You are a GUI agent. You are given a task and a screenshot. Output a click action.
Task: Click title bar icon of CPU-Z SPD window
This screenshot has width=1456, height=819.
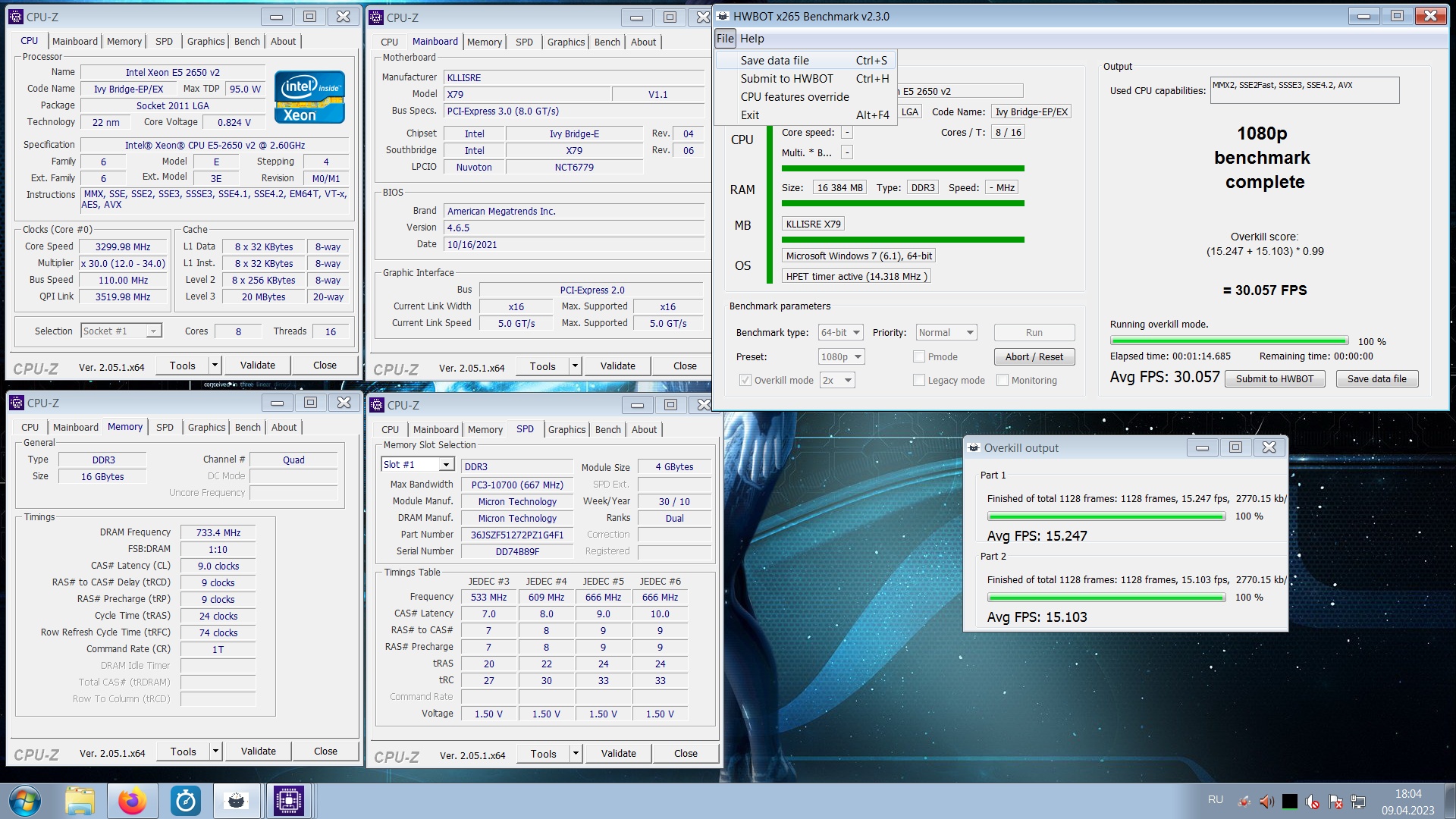point(378,405)
